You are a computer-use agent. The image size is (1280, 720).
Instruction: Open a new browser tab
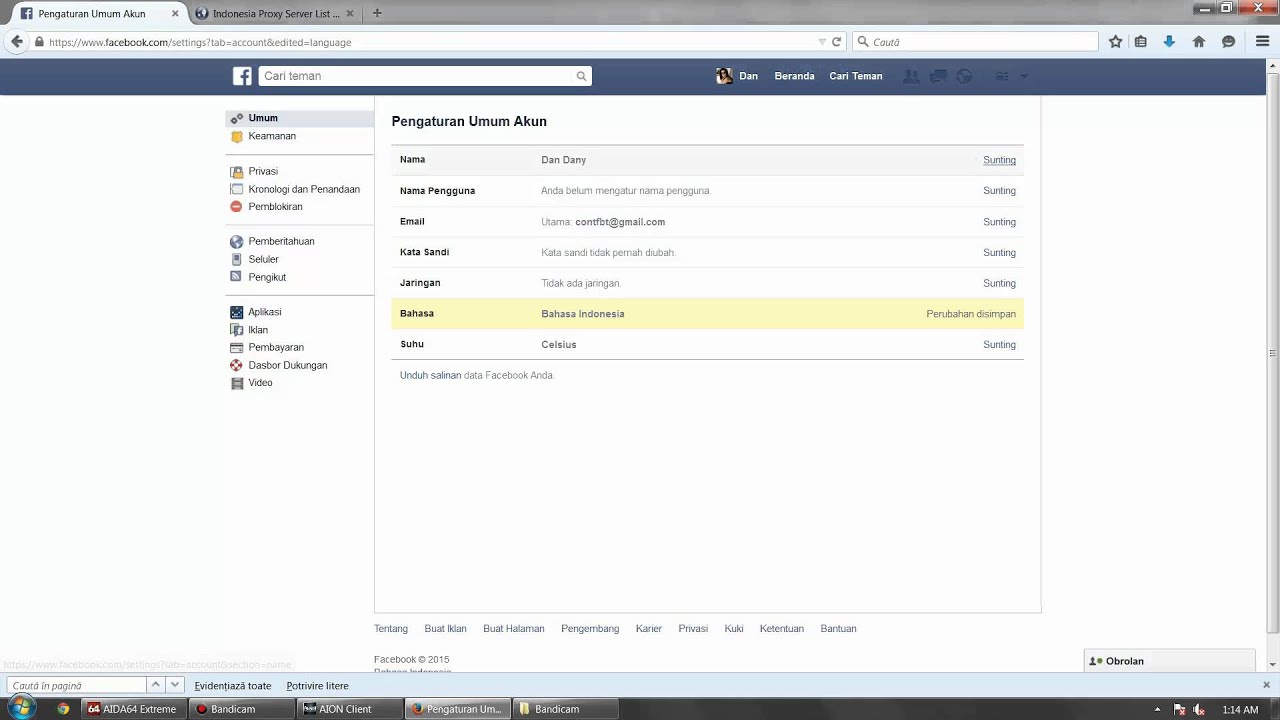point(377,13)
